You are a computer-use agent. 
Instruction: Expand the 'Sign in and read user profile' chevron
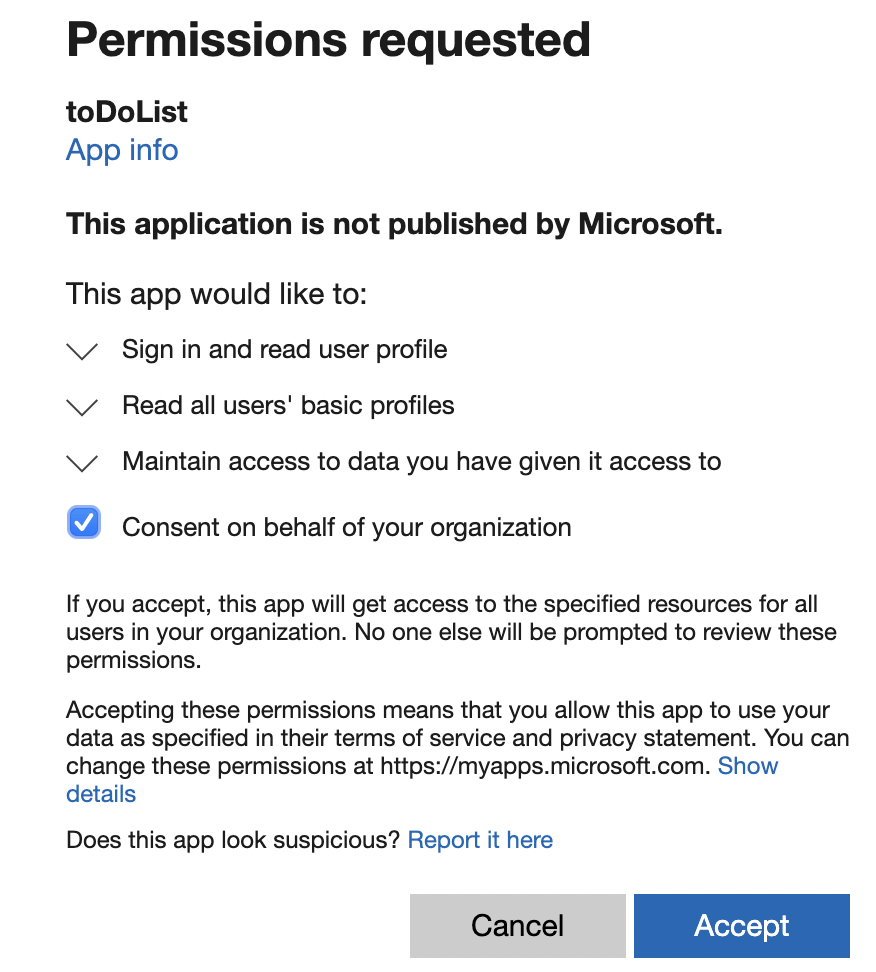(x=82, y=351)
